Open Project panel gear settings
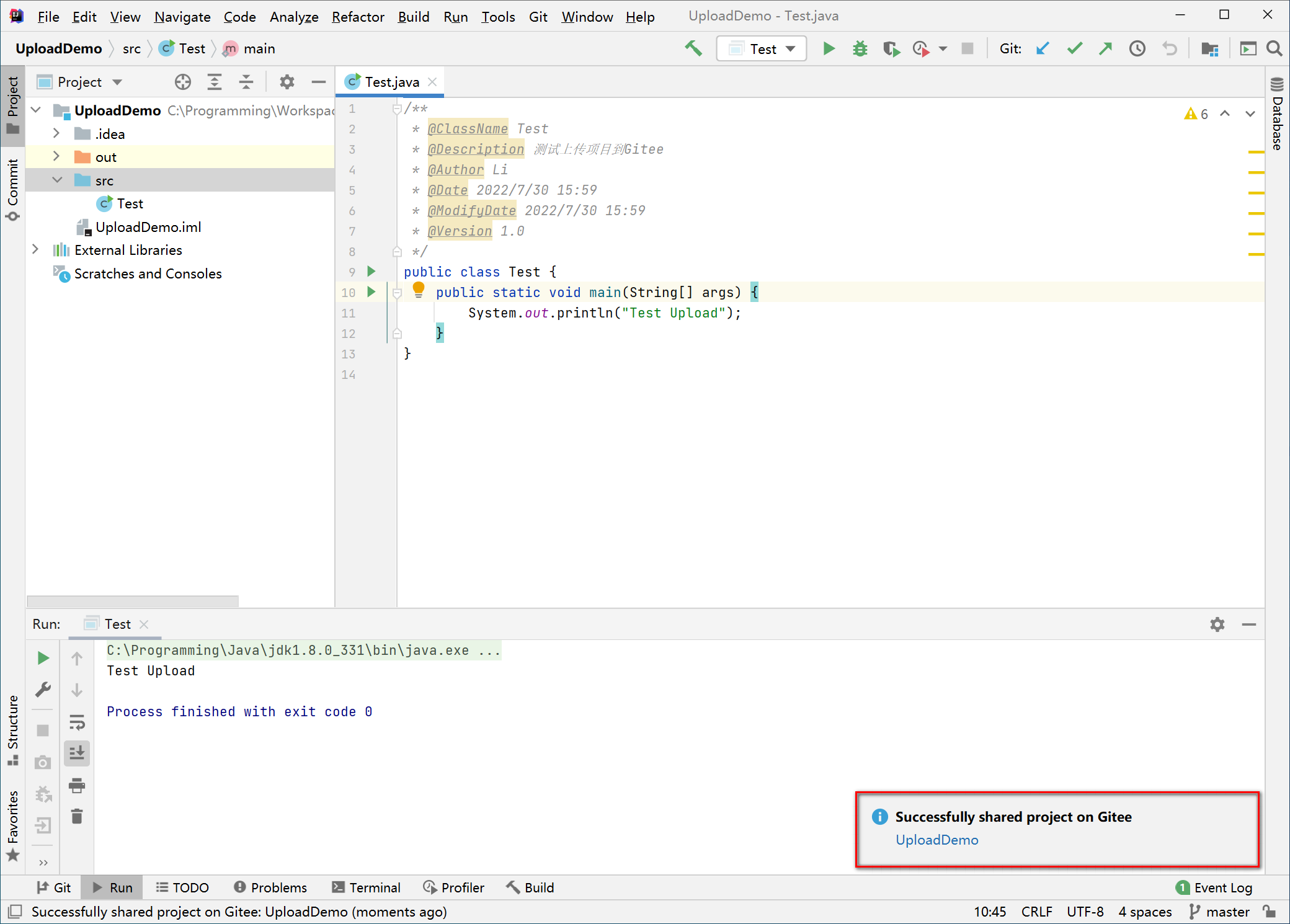Screen dimensions: 1290x924 [x=287, y=82]
